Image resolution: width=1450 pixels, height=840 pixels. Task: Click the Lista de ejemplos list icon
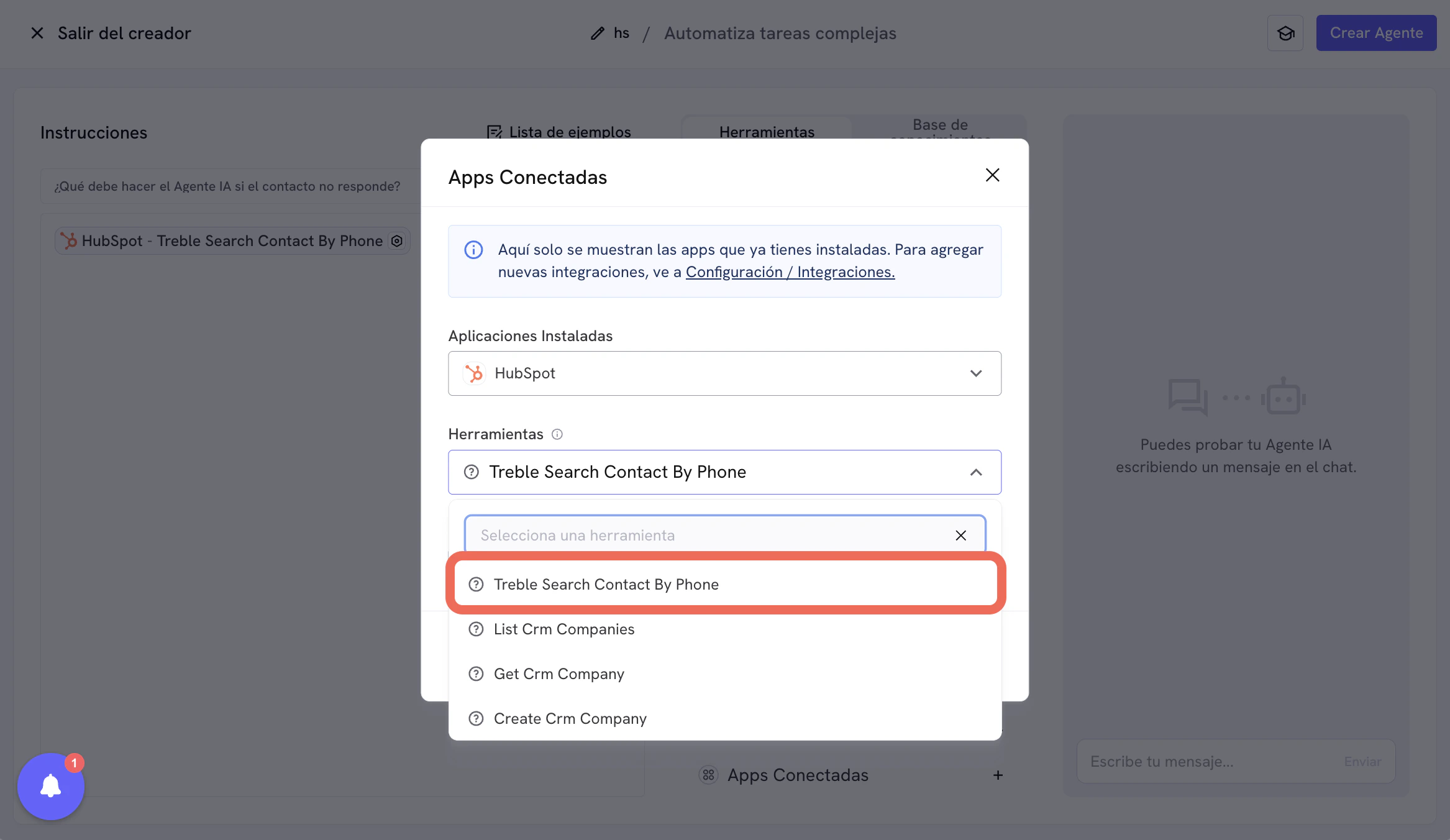point(495,132)
